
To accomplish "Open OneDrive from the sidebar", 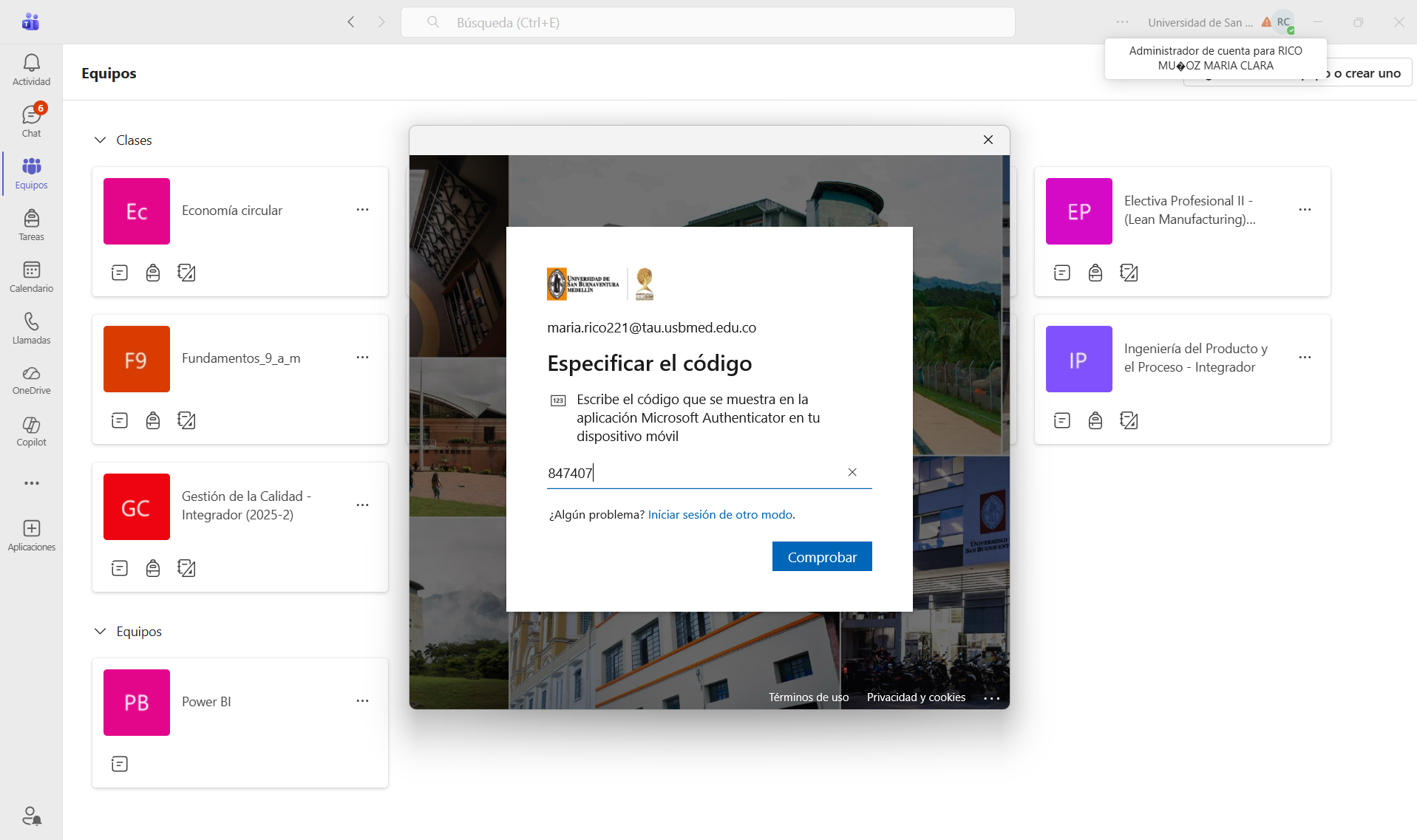I will pyautogui.click(x=31, y=380).
